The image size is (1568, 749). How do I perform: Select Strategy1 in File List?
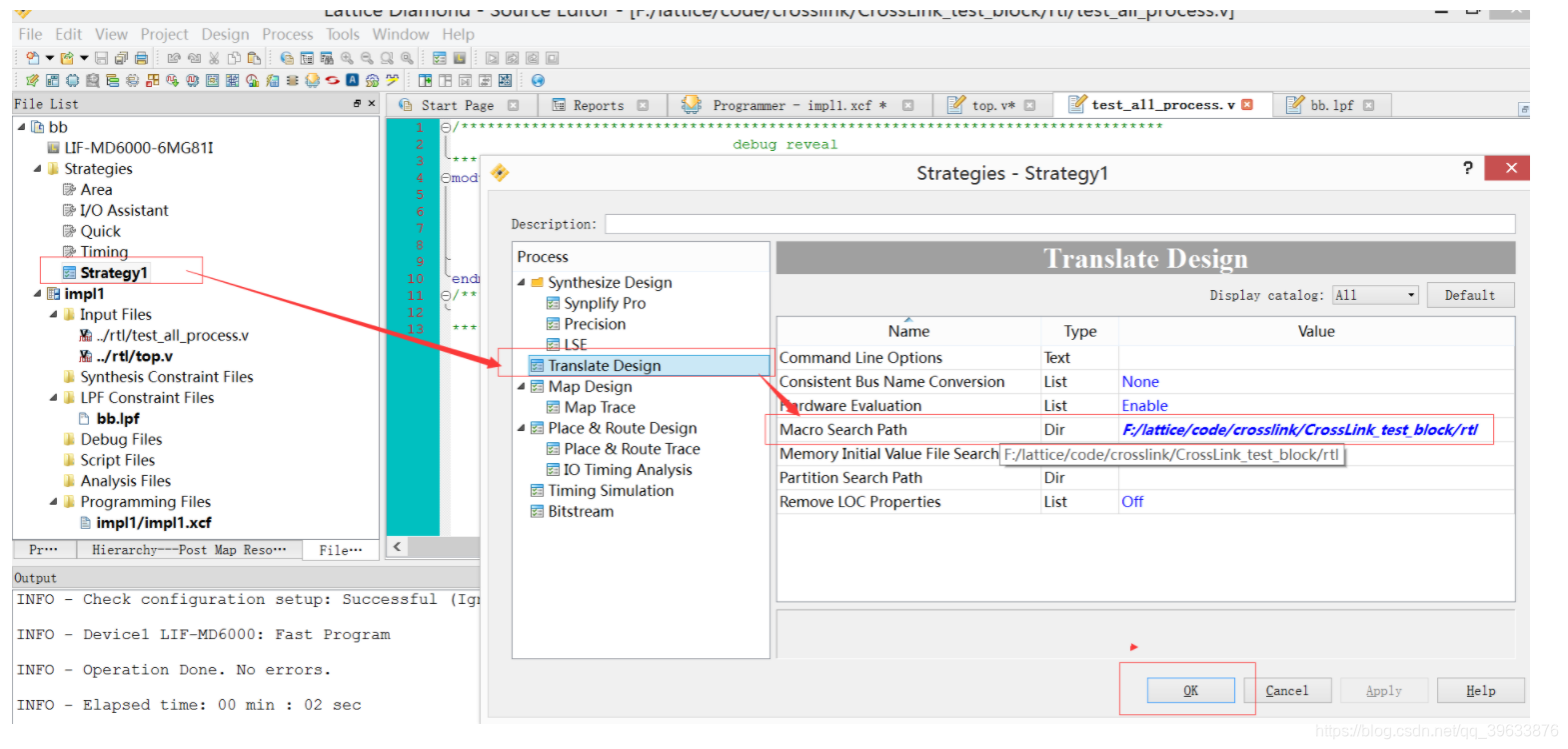[x=114, y=273]
